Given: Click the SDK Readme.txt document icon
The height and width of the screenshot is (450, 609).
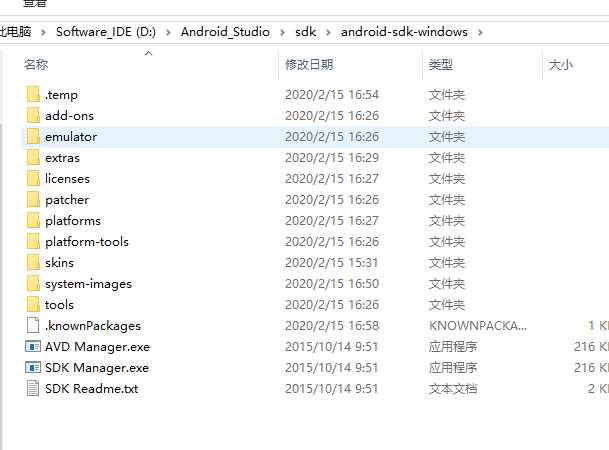Looking at the screenshot, I should [x=33, y=388].
